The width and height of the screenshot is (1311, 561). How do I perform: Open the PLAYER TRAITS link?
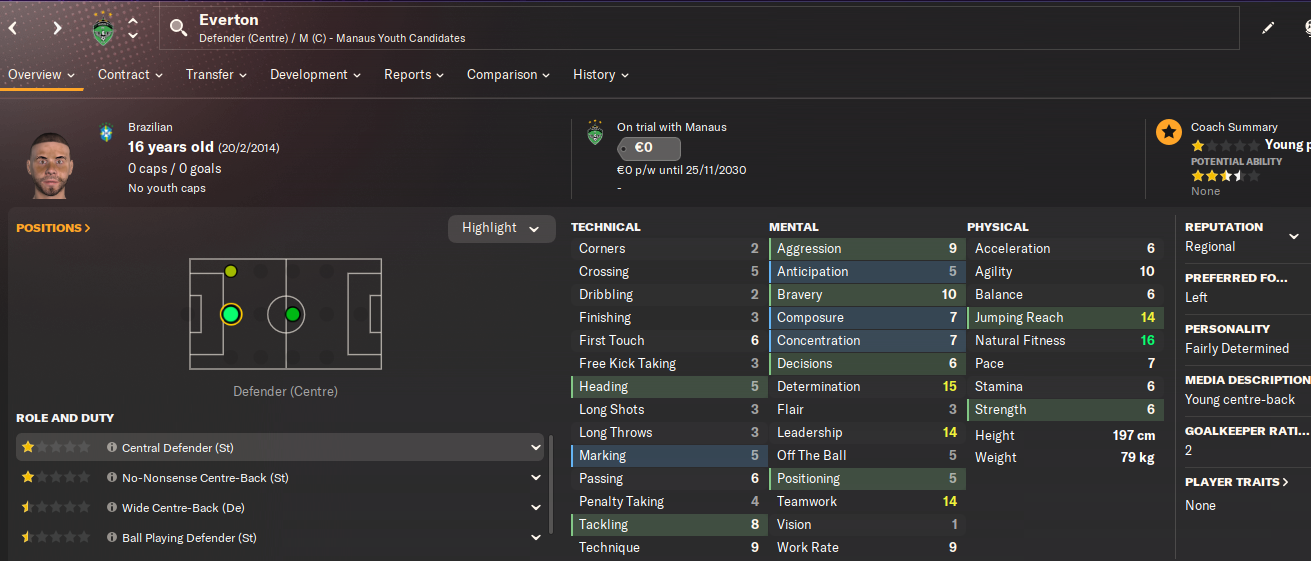click(x=1237, y=482)
